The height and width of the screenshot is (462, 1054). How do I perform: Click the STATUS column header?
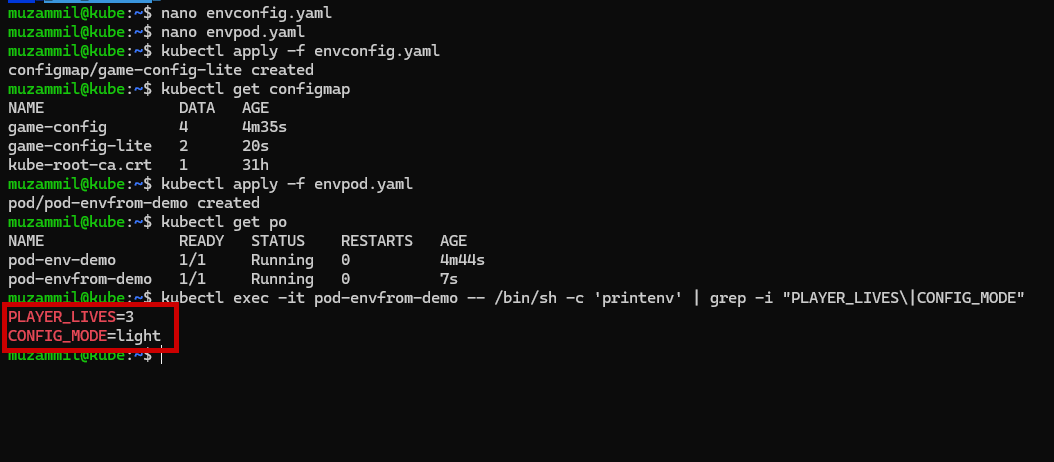point(278,241)
